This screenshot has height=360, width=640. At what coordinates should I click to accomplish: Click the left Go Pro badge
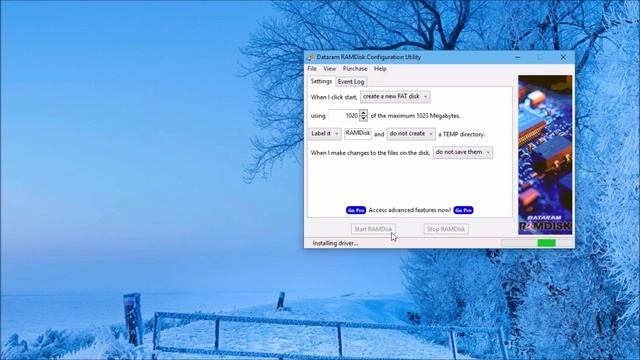[x=356, y=210]
